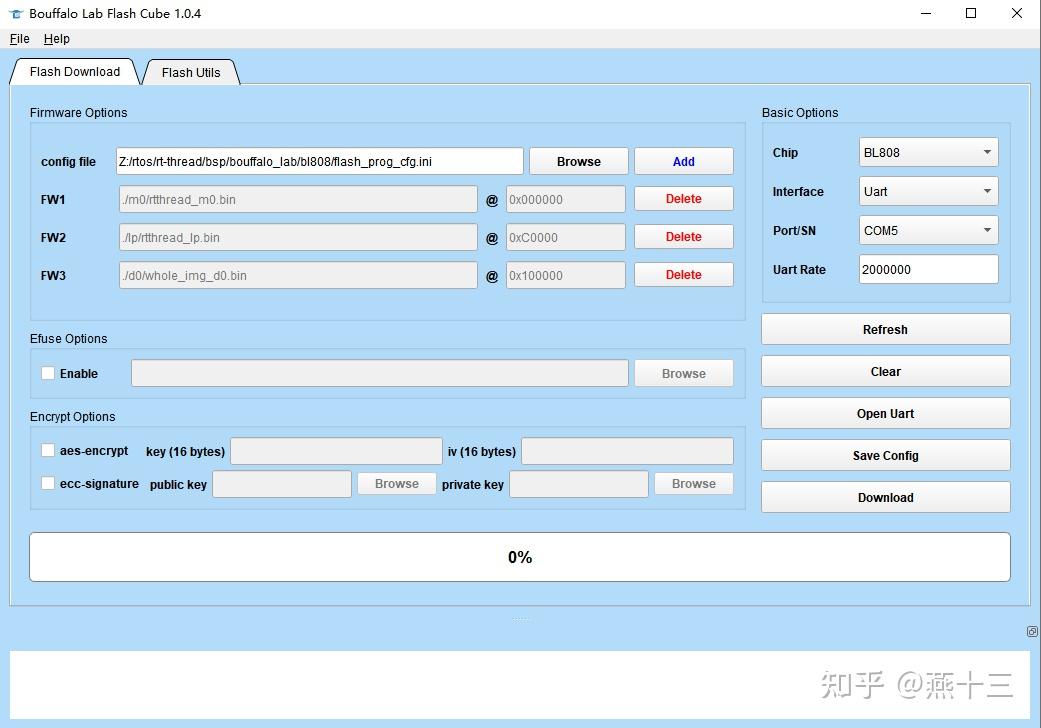Click the image expand icon at bottom right
Viewport: 1041px width, 728px height.
point(1032,631)
